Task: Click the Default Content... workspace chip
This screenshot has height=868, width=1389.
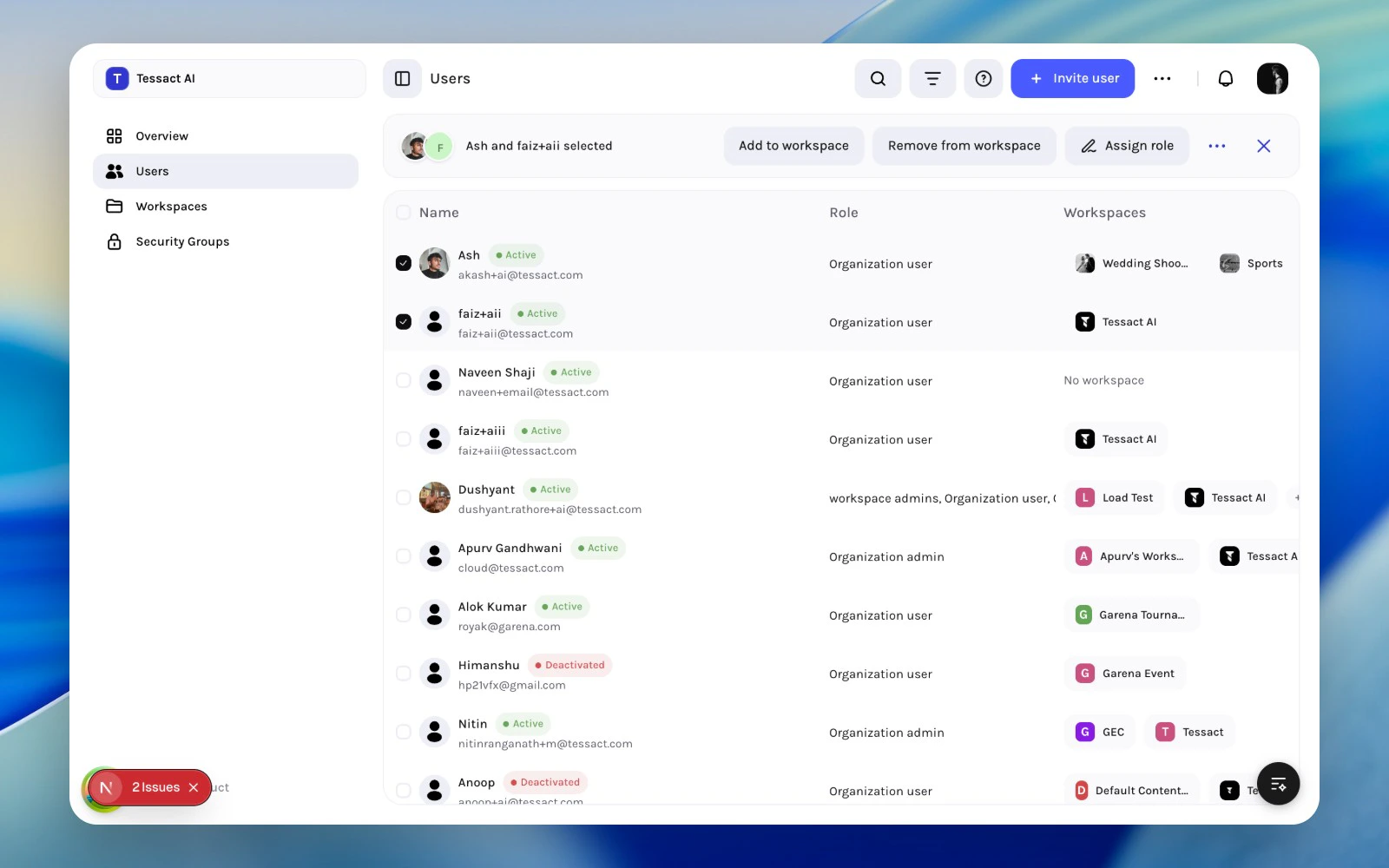Action: 1132,791
